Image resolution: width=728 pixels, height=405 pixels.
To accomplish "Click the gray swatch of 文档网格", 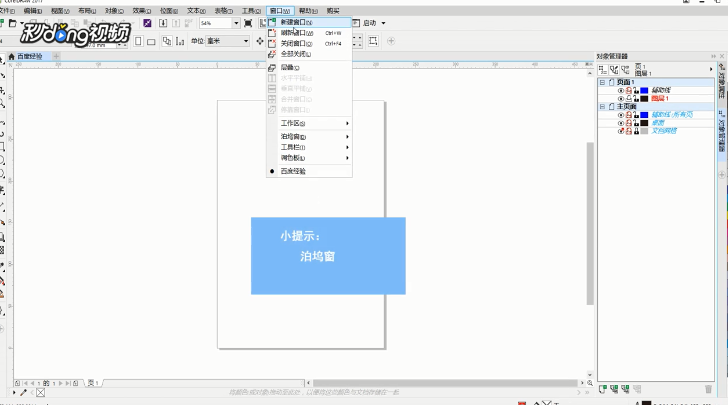I will (644, 131).
